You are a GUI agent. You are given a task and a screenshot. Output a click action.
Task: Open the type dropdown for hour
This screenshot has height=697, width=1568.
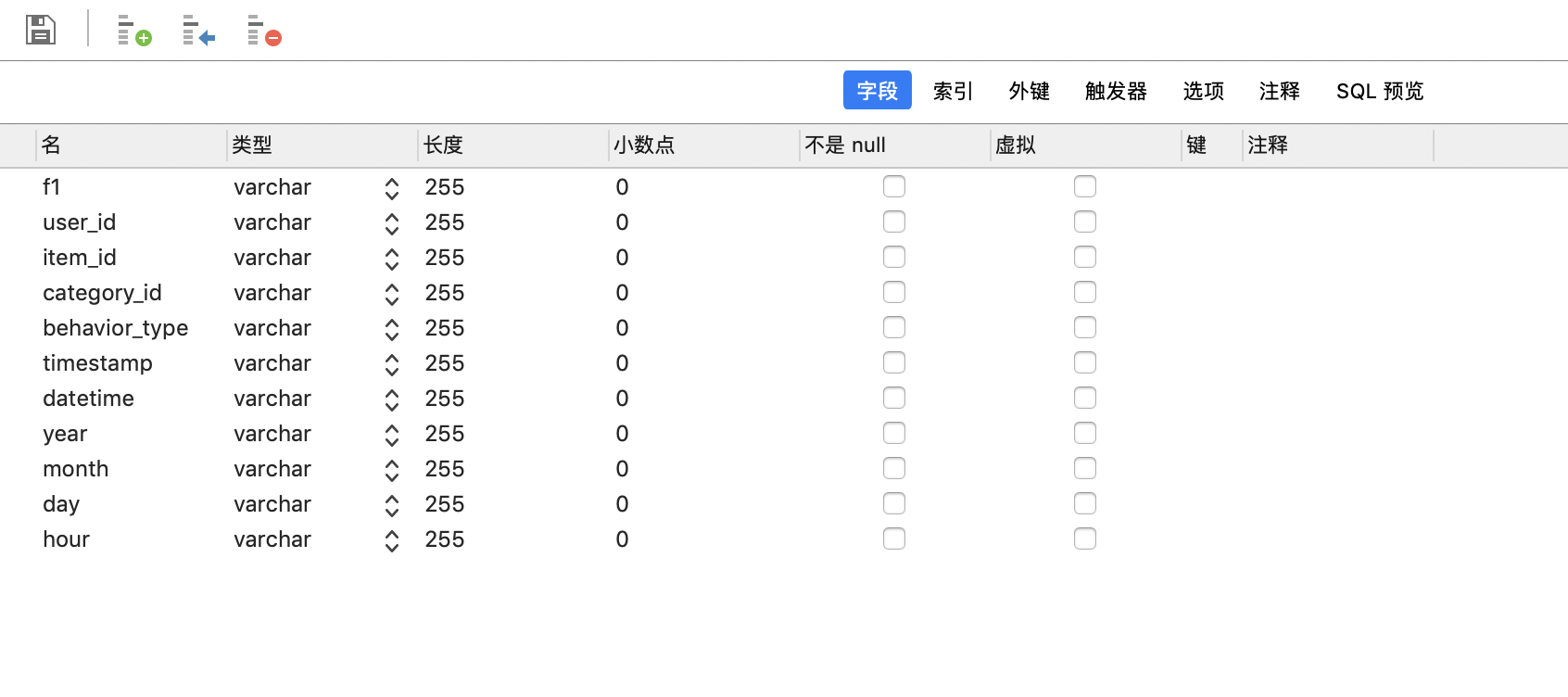(x=392, y=540)
